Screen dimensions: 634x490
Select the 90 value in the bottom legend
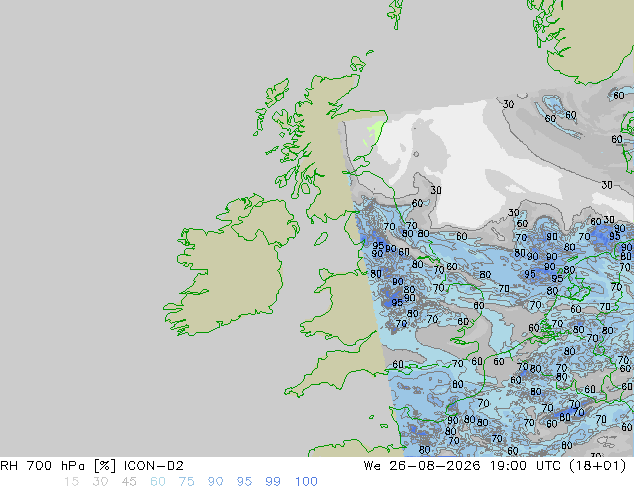coord(215,482)
